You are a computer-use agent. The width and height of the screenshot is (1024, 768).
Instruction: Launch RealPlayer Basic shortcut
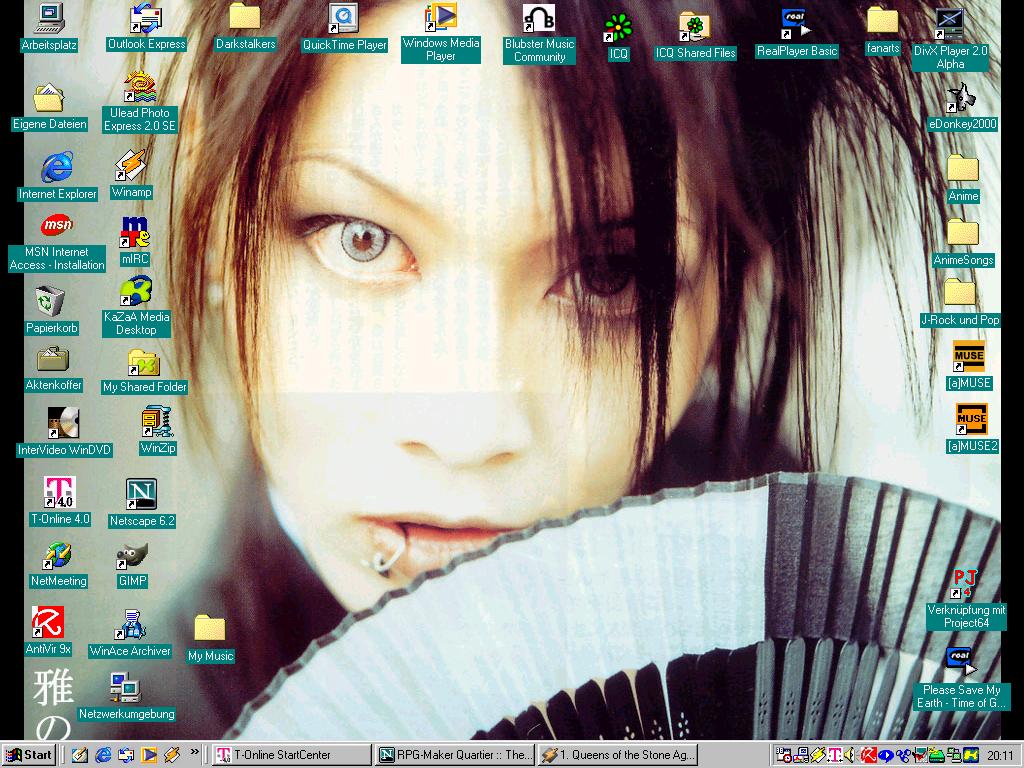[x=796, y=34]
